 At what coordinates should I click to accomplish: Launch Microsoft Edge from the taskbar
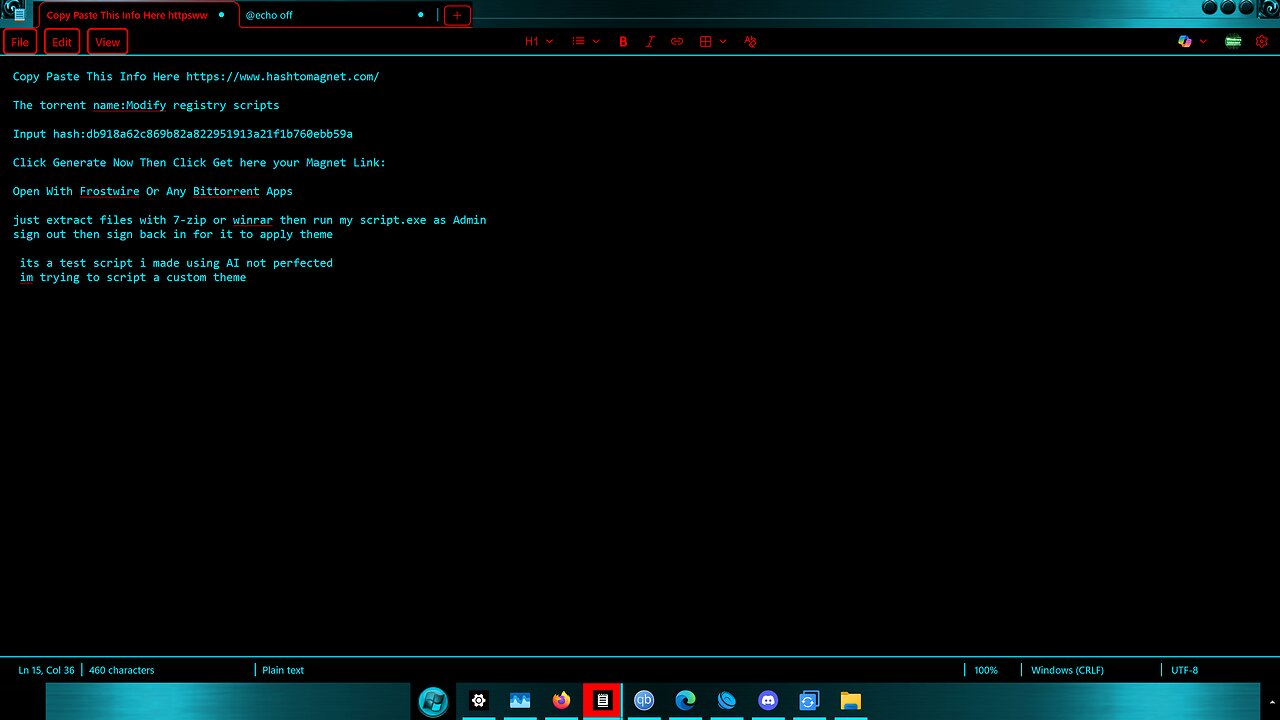tap(685, 701)
